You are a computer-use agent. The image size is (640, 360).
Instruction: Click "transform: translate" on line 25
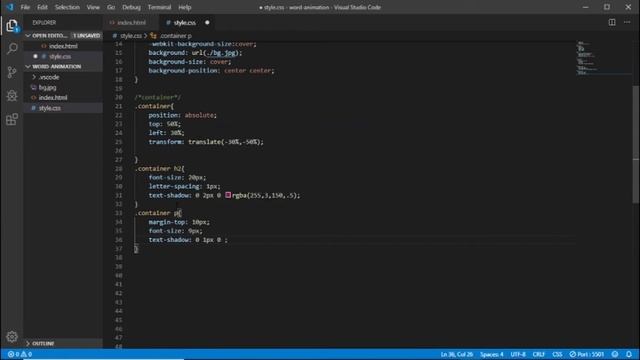click(184, 142)
